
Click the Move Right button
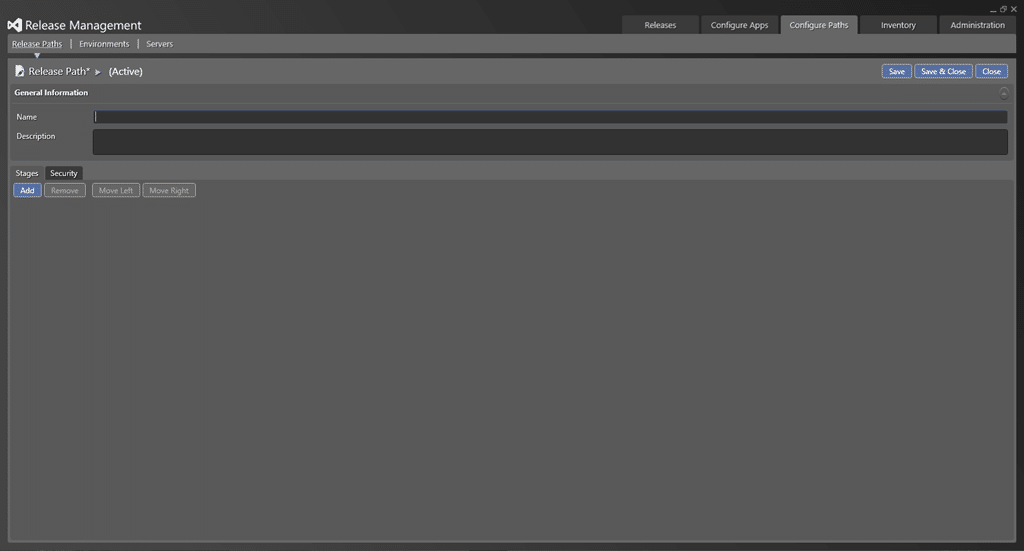click(169, 191)
